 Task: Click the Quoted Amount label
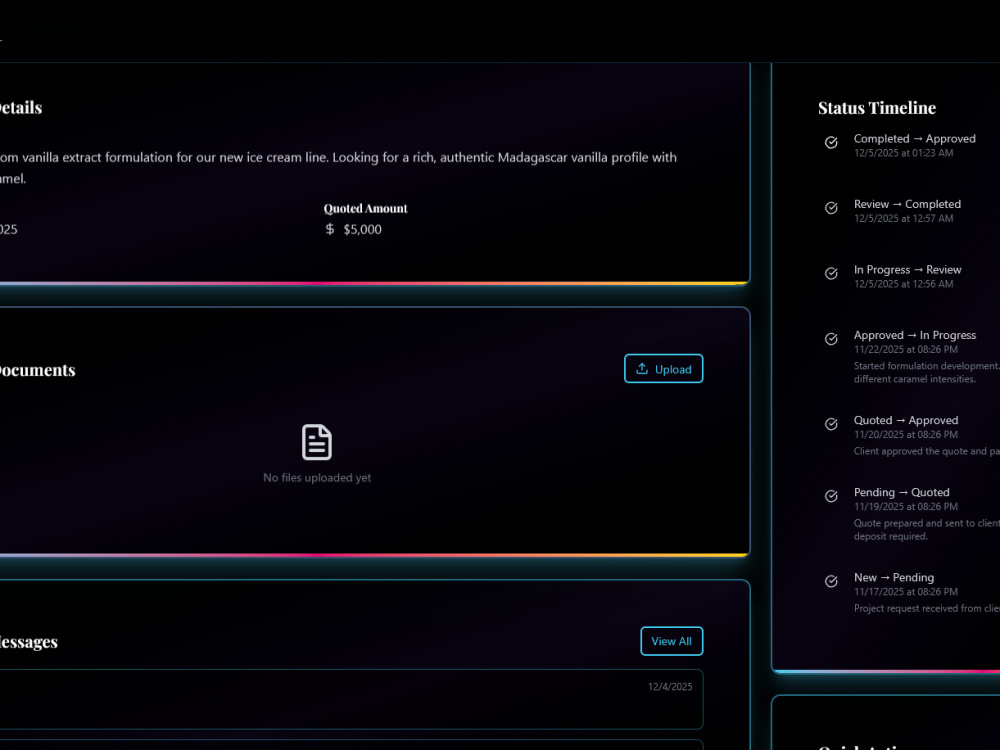[365, 209]
